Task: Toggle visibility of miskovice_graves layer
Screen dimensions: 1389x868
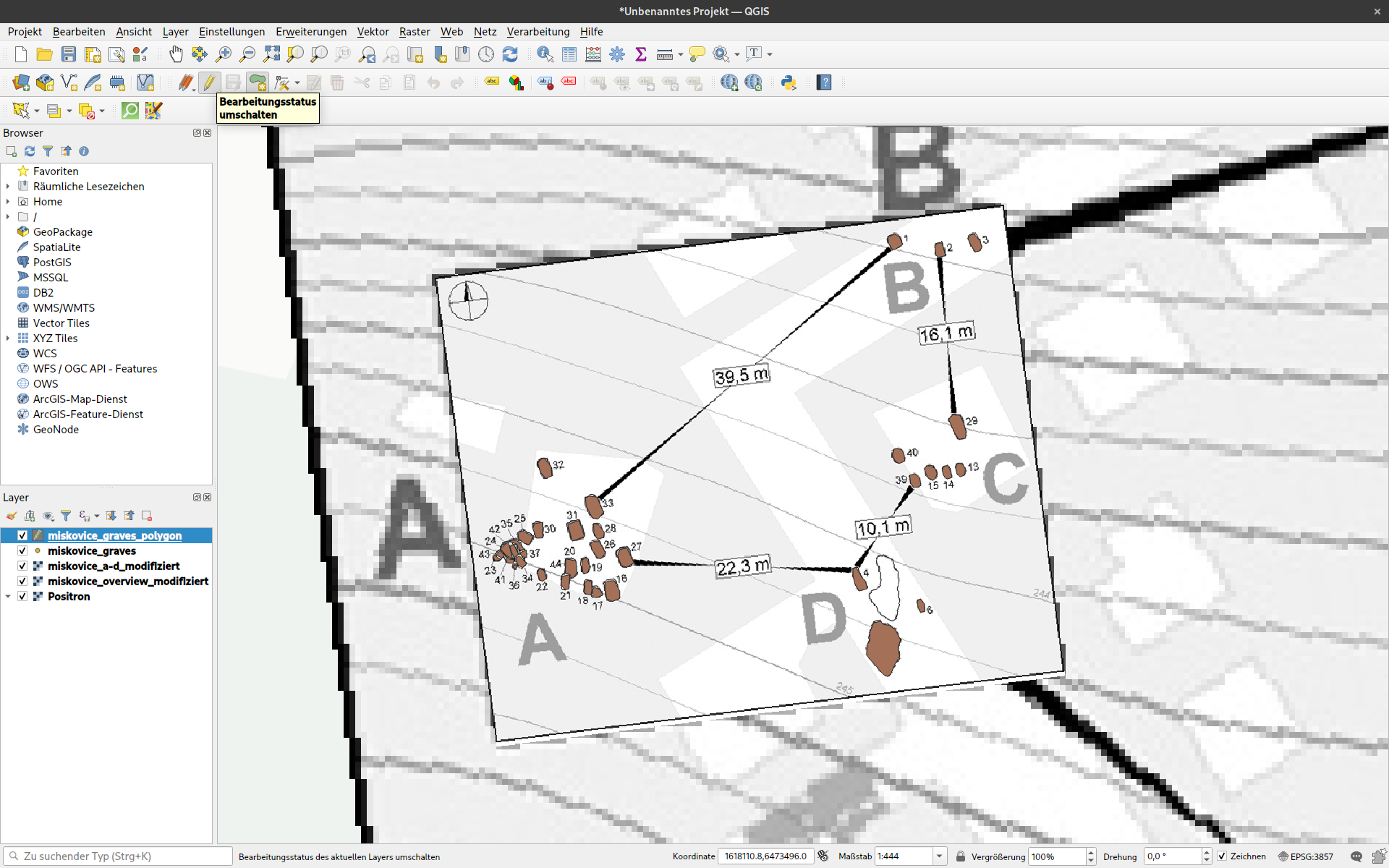Action: tap(22, 551)
